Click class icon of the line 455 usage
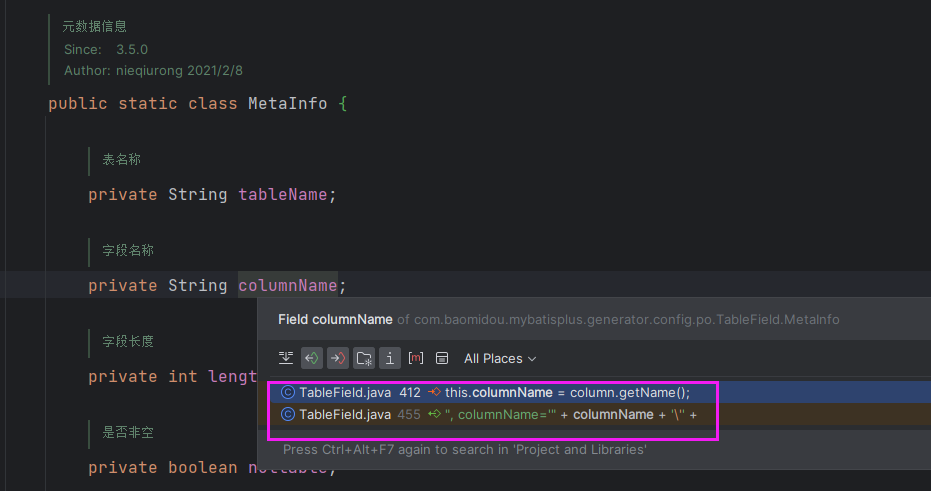The image size is (931, 491). tap(288, 414)
